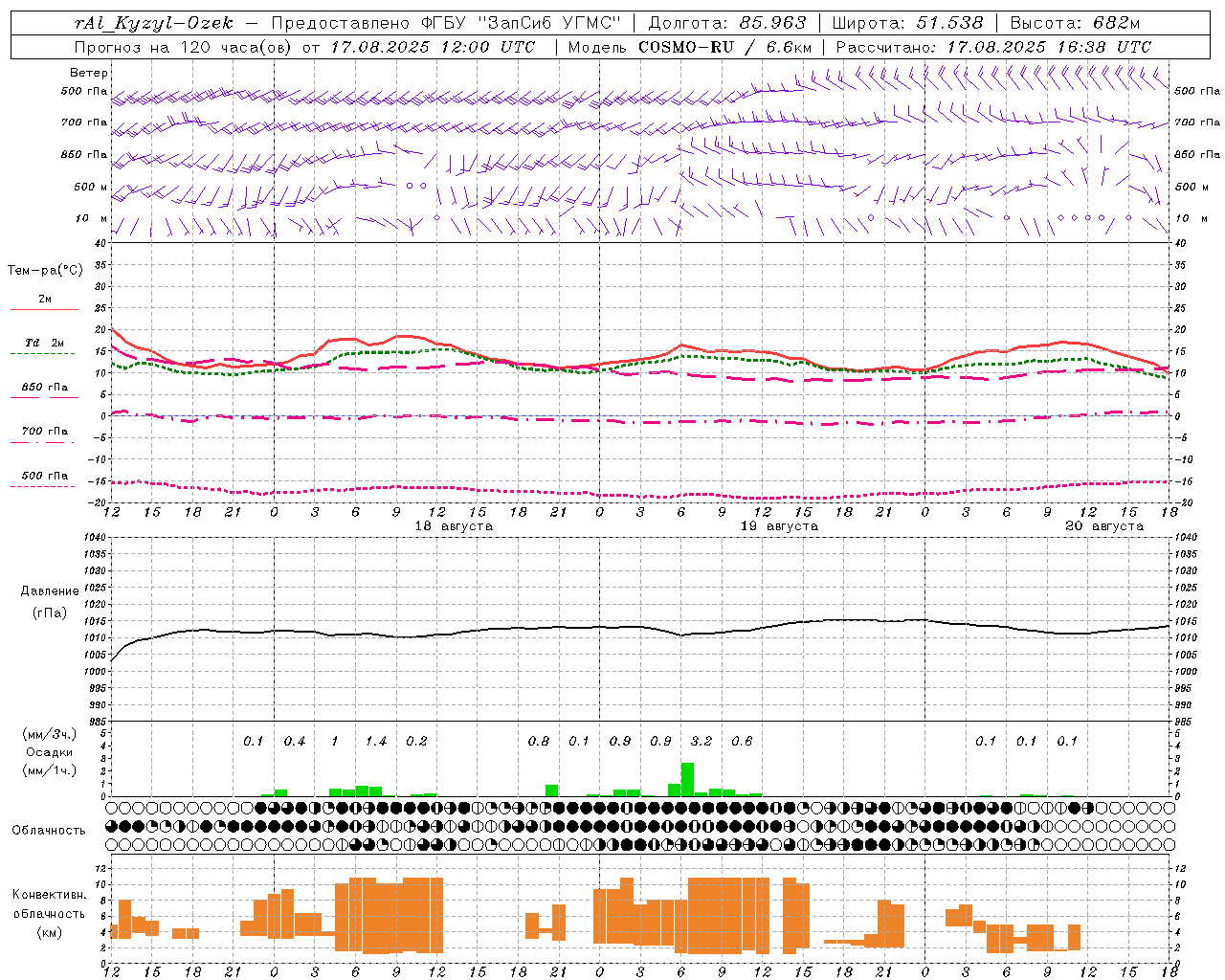The width and height of the screenshot is (1225, 980).
Task: Click the precipitation value 0.2
Action: 416,741
